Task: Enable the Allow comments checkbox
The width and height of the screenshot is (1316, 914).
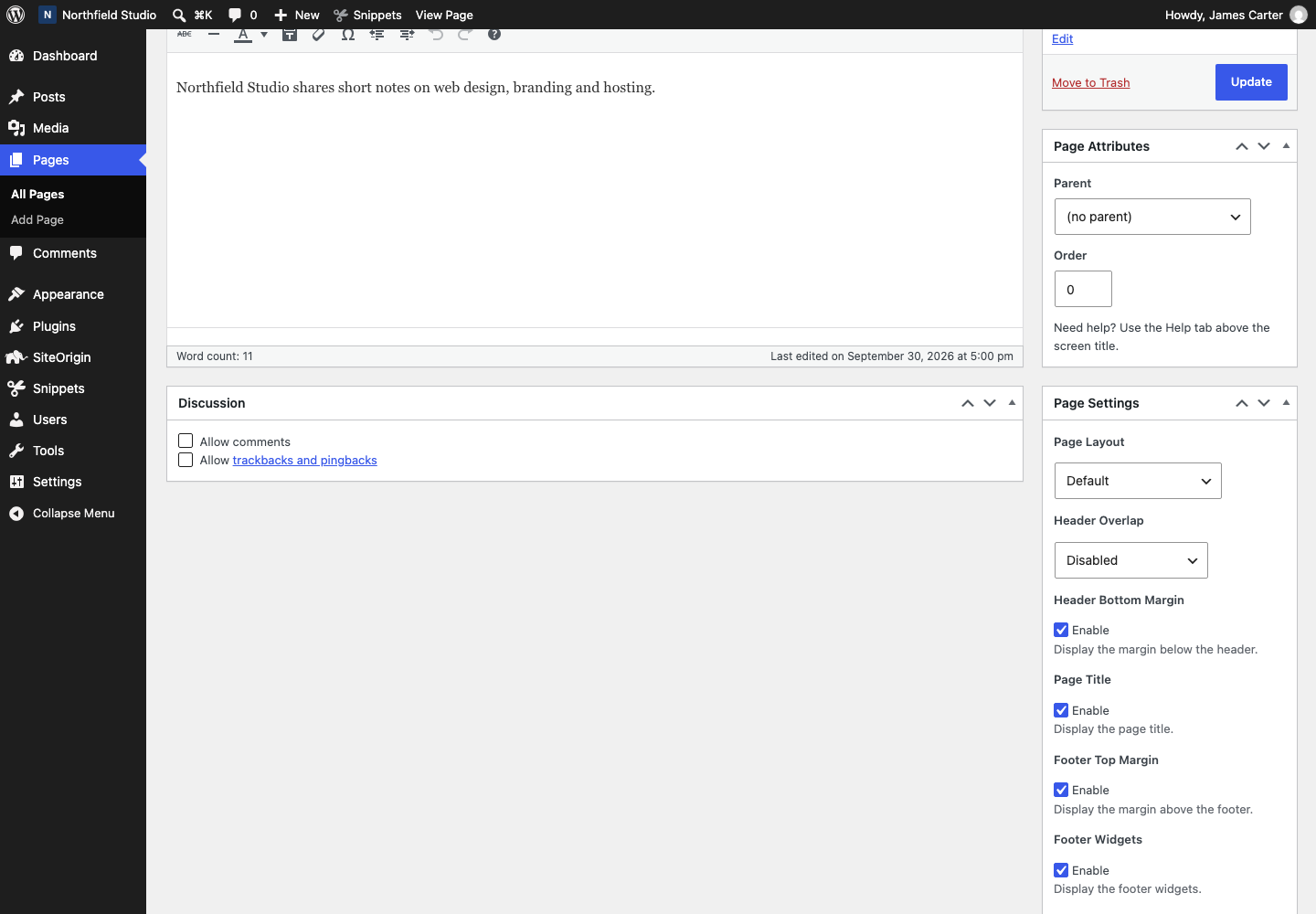Action: (x=186, y=441)
